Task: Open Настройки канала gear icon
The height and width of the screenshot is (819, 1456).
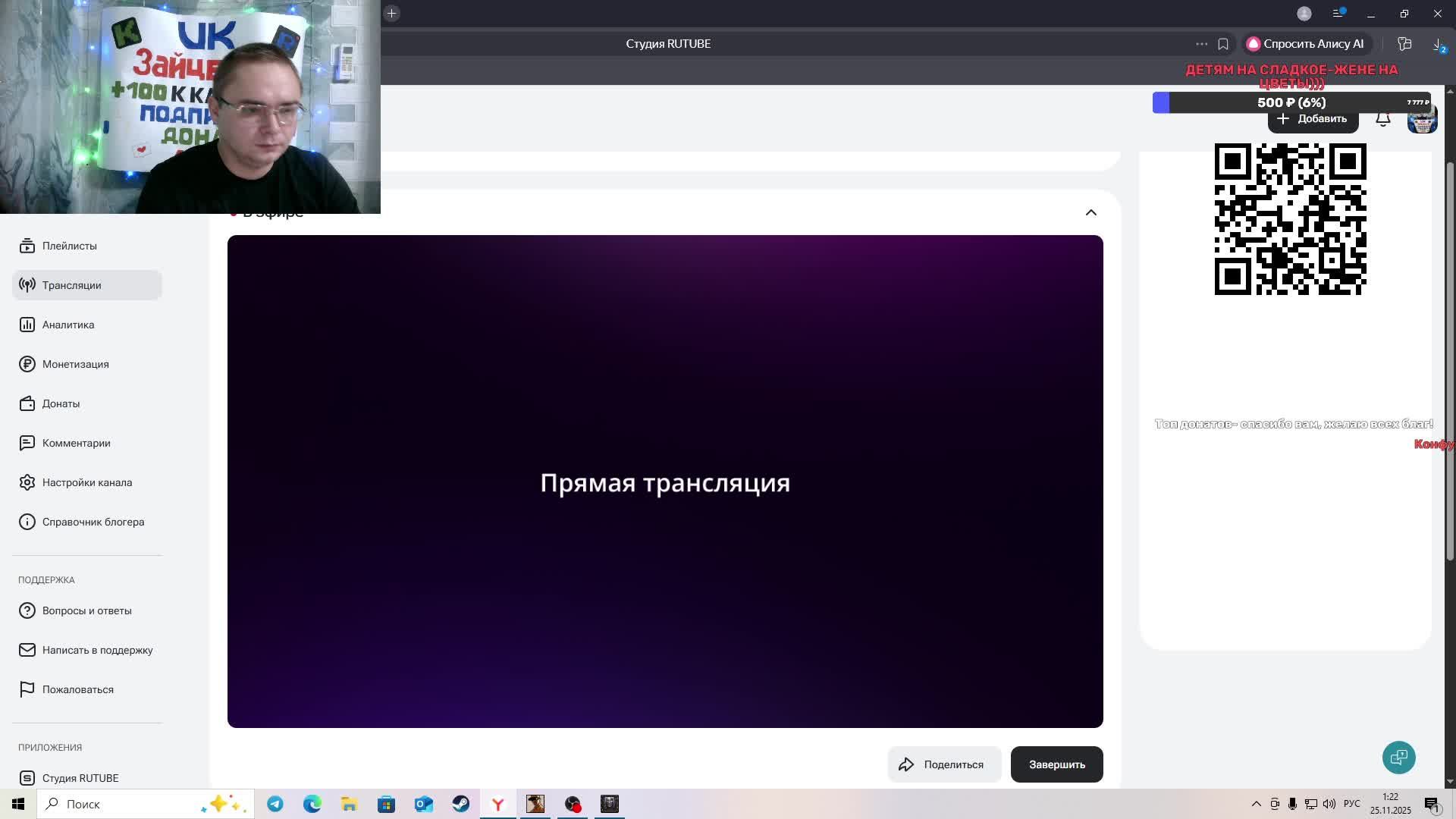Action: (27, 482)
